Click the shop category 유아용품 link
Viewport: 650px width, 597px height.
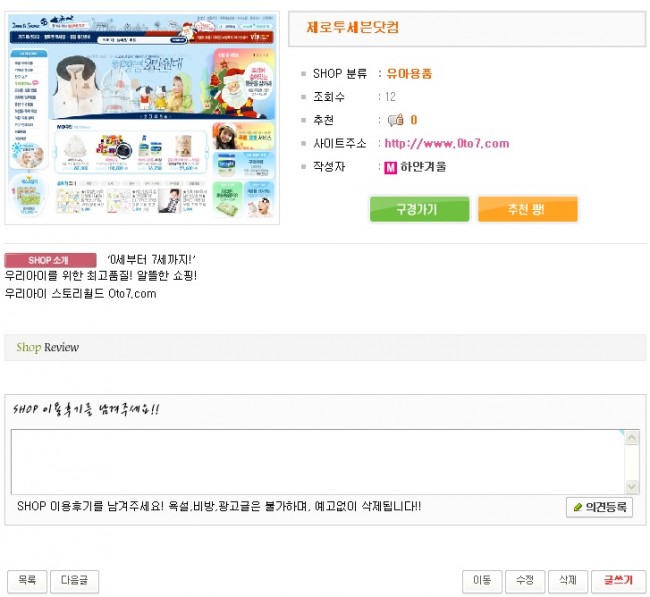(x=409, y=74)
